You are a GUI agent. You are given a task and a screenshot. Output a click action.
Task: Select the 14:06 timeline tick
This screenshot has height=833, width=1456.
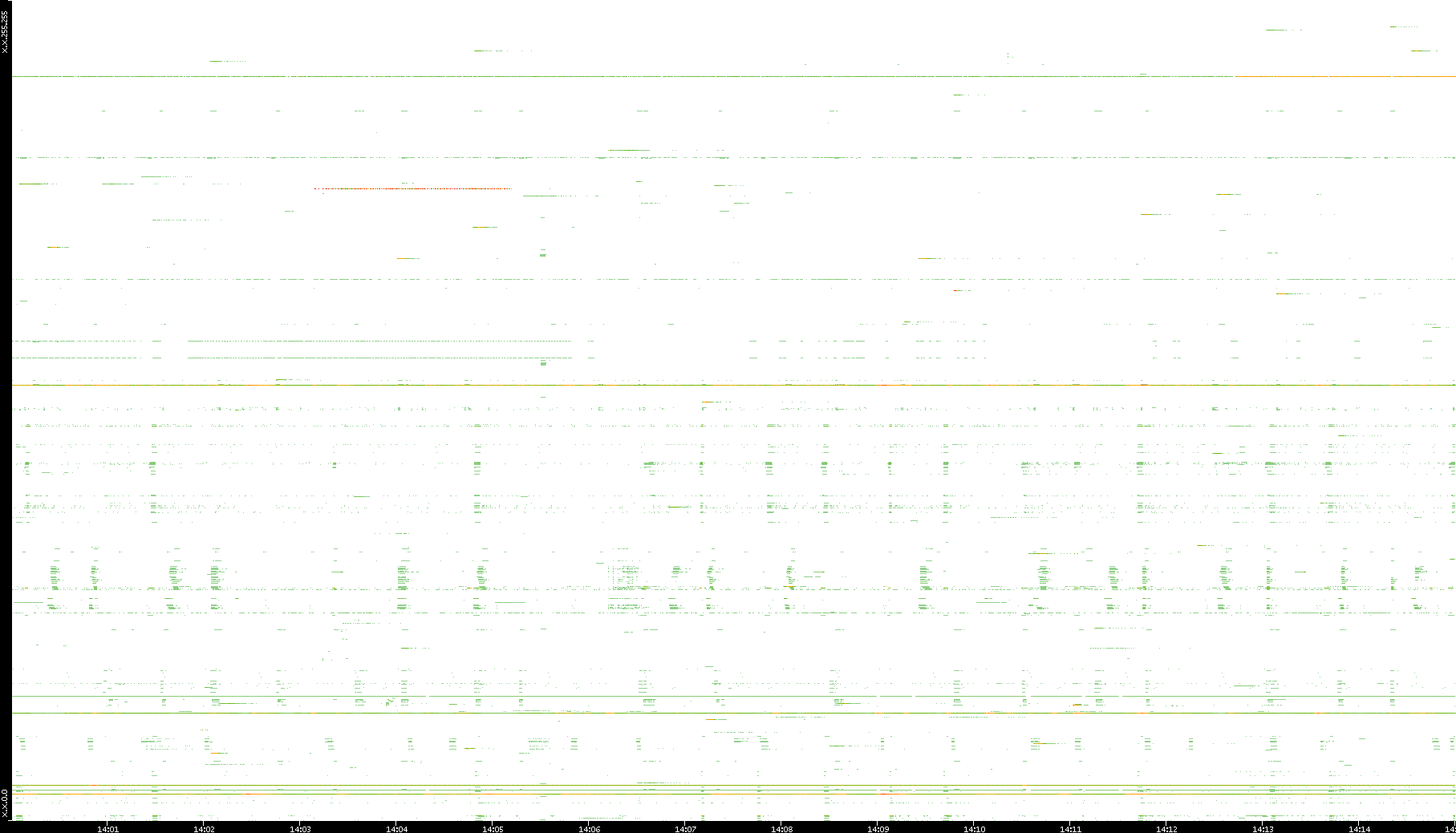589,829
